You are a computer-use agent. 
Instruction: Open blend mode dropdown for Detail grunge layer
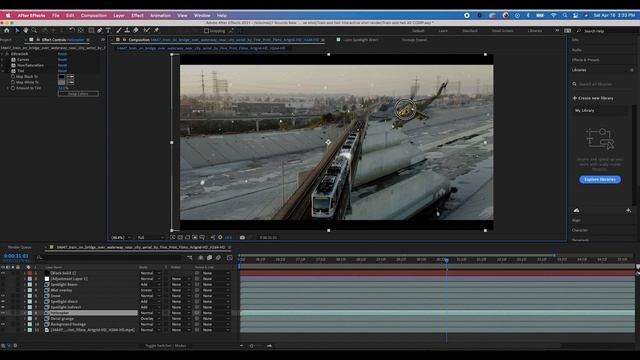point(151,319)
